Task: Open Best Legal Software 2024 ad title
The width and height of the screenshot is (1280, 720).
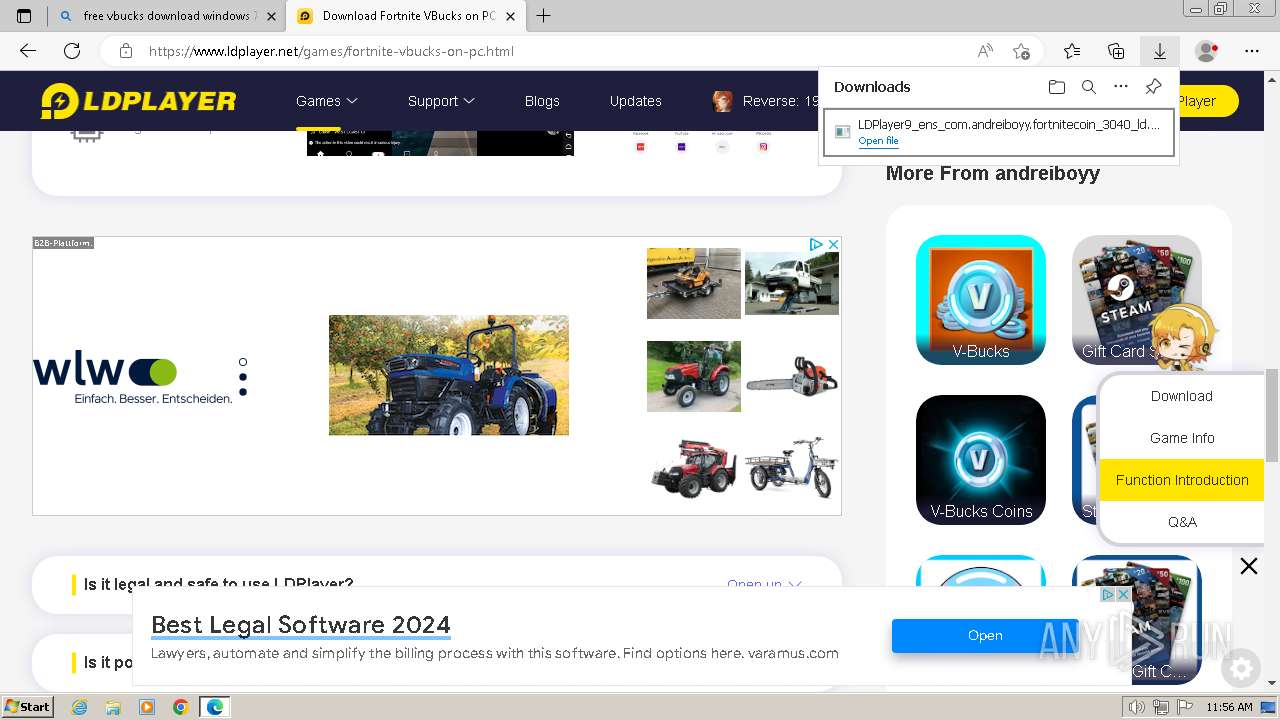Action: (301, 625)
